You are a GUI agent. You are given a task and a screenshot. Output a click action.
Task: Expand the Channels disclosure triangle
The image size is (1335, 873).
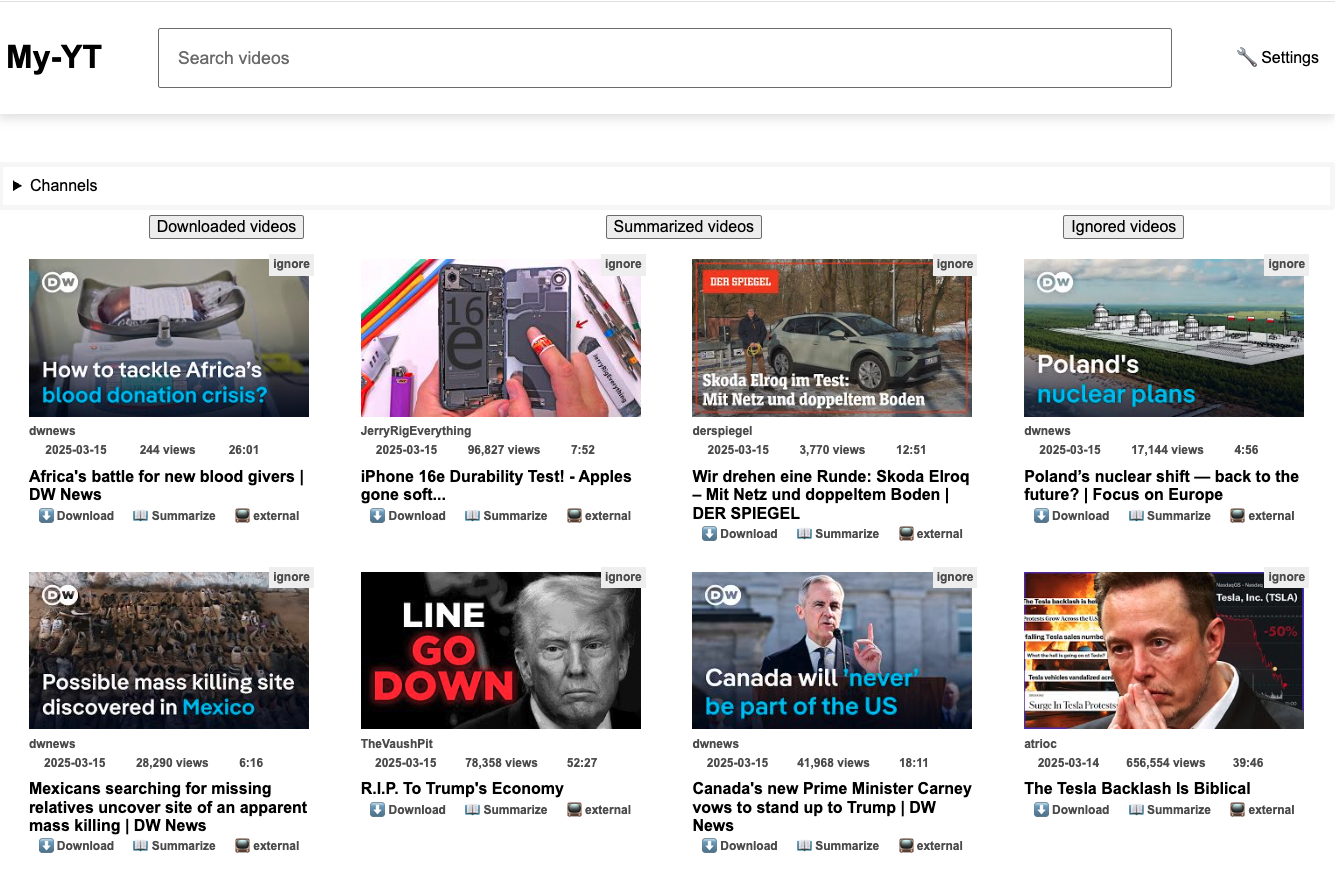click(17, 186)
